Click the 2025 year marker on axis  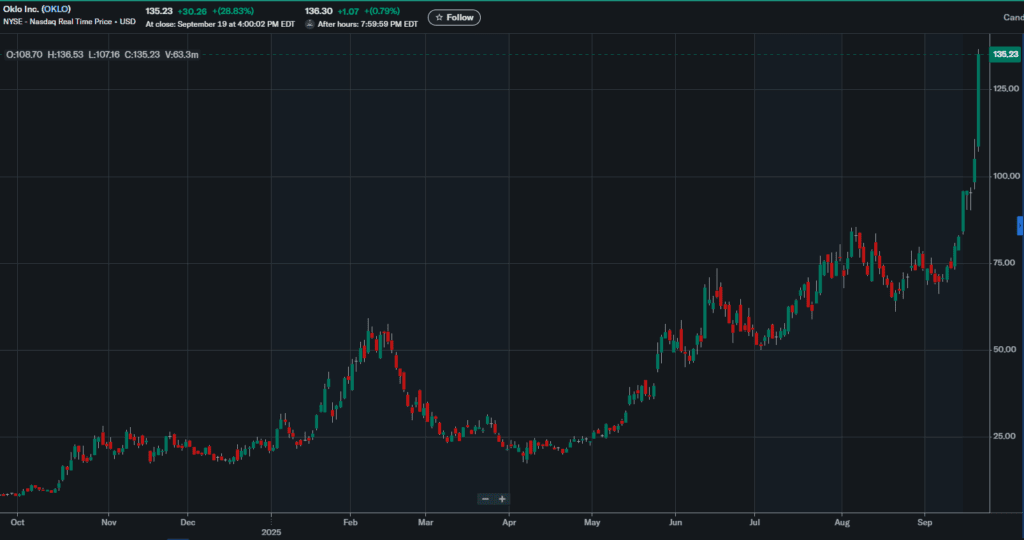point(273,532)
